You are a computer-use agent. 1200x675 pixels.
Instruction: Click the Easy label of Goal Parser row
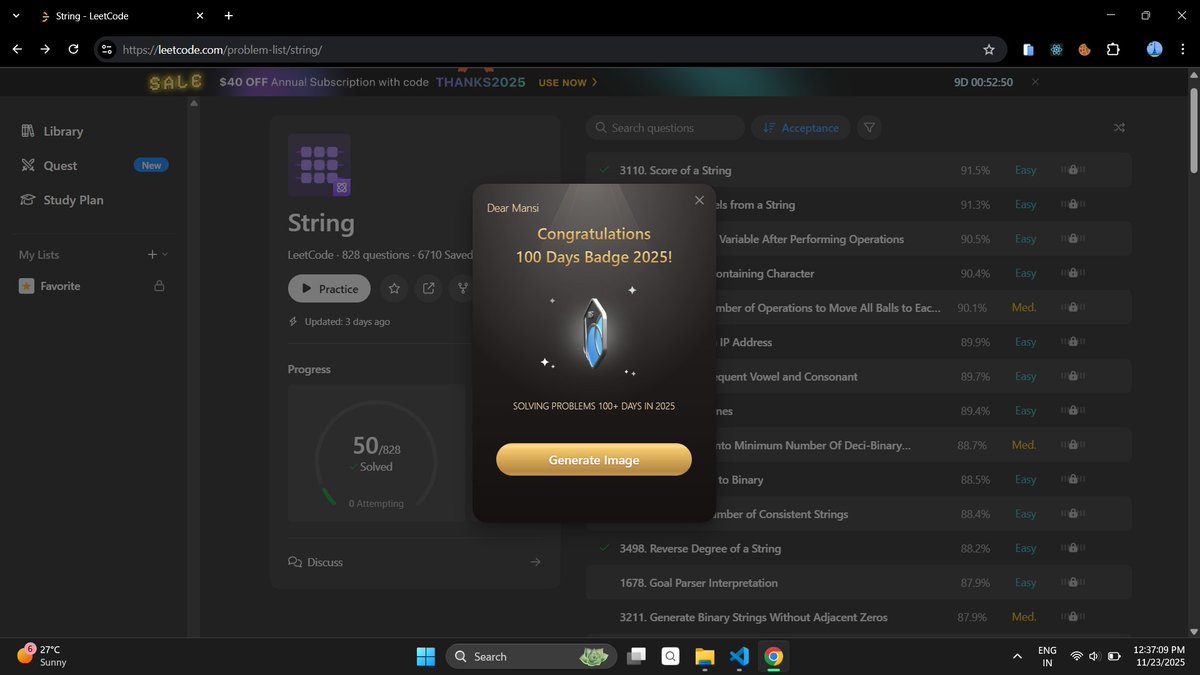click(1025, 583)
